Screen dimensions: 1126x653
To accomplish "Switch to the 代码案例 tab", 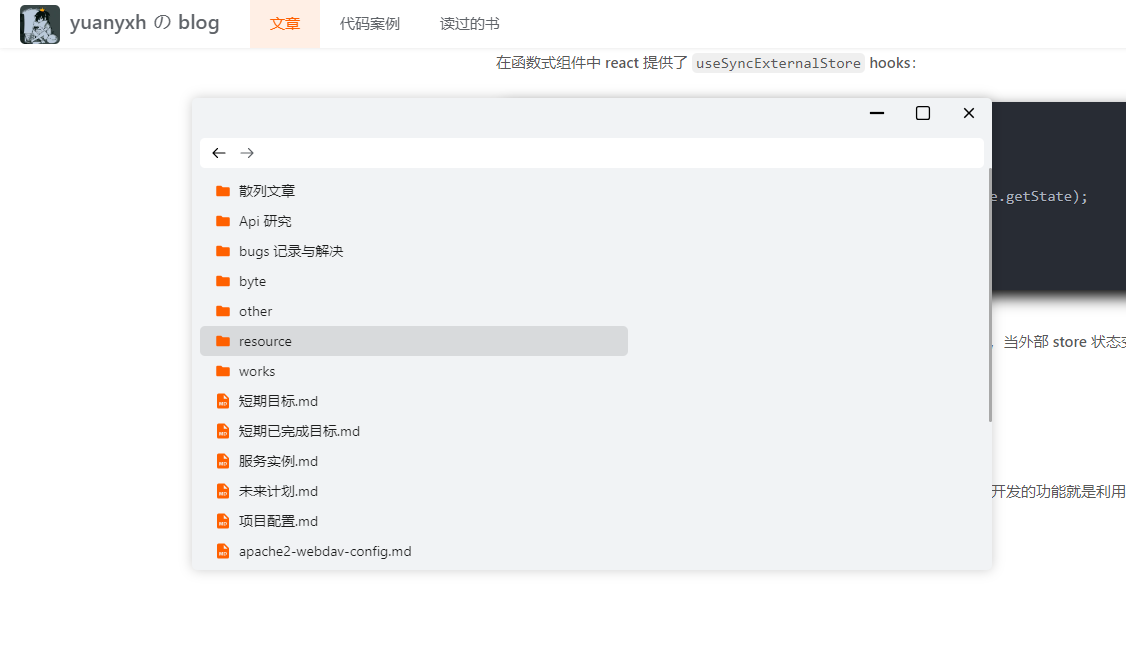I will tap(369, 24).
